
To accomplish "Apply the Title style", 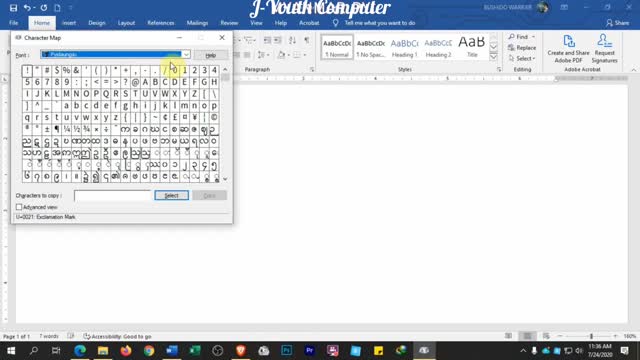I will (x=472, y=47).
